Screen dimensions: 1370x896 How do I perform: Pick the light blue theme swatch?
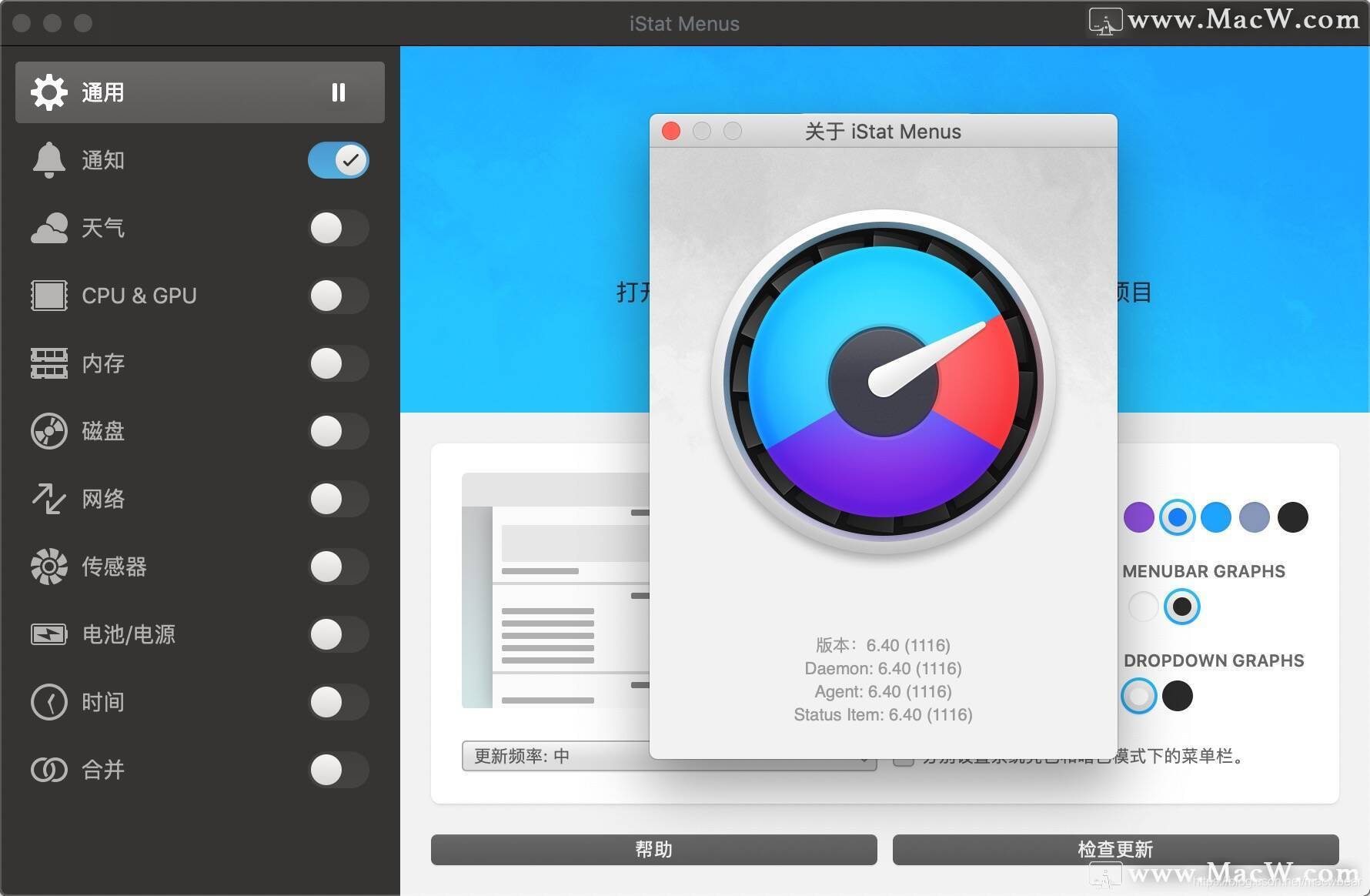click(x=1216, y=517)
